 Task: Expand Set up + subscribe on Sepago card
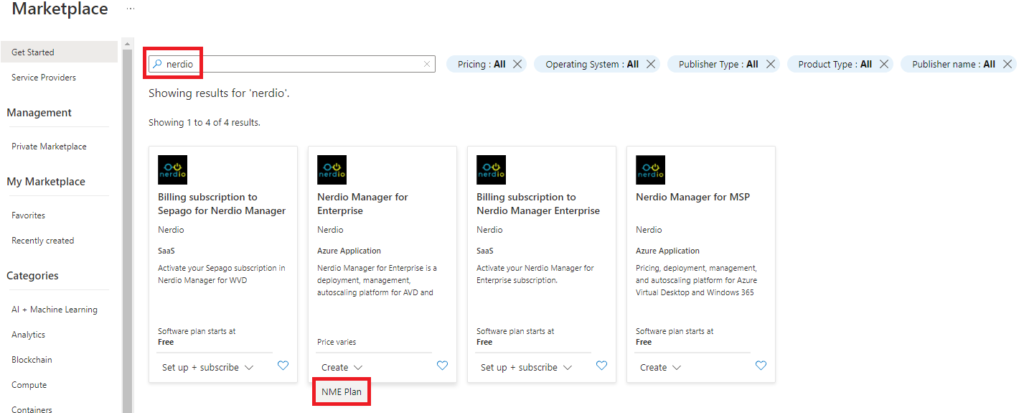click(208, 367)
